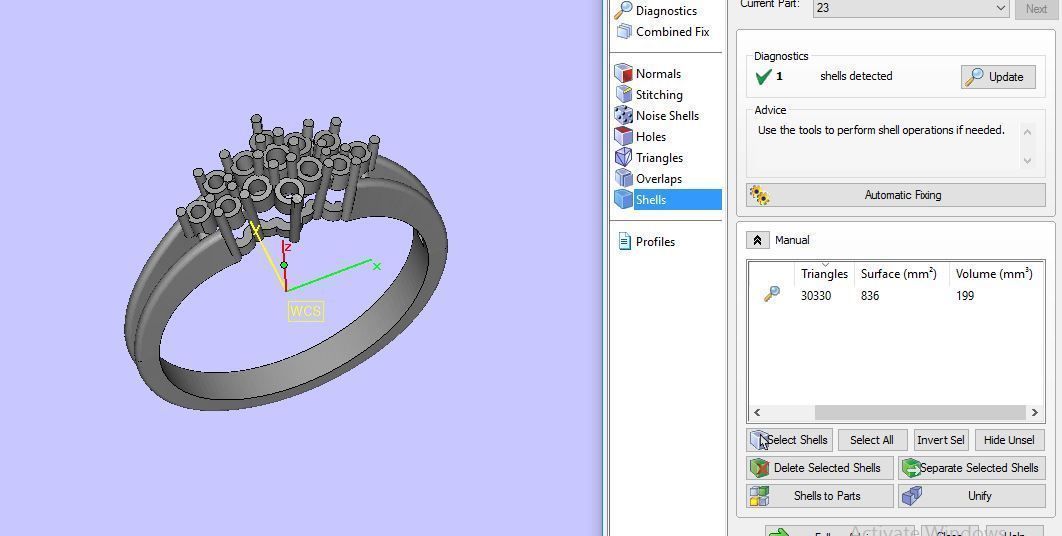Click the shell list right scroll arrow
The image size is (1062, 536).
pyautogui.click(x=1034, y=412)
